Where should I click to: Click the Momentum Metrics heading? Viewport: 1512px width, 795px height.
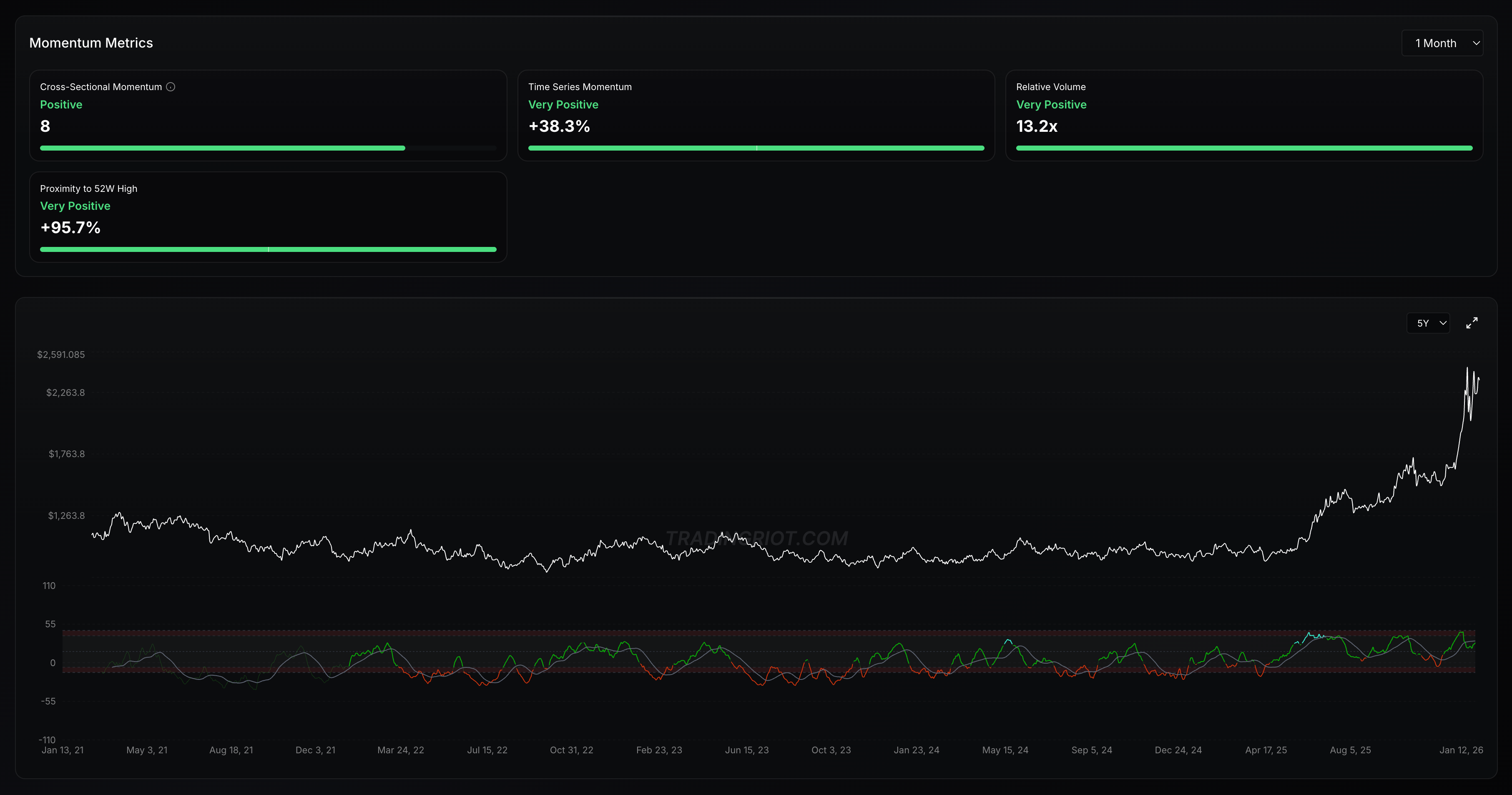click(x=91, y=43)
